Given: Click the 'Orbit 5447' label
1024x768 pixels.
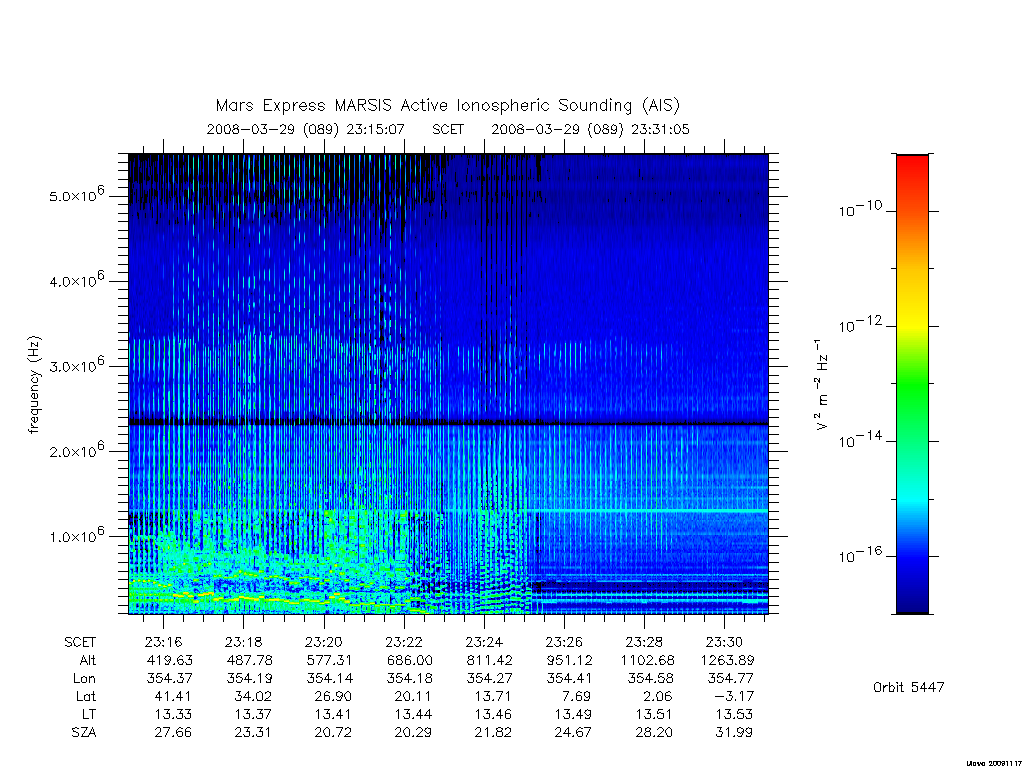Looking at the screenshot, I should (908, 687).
